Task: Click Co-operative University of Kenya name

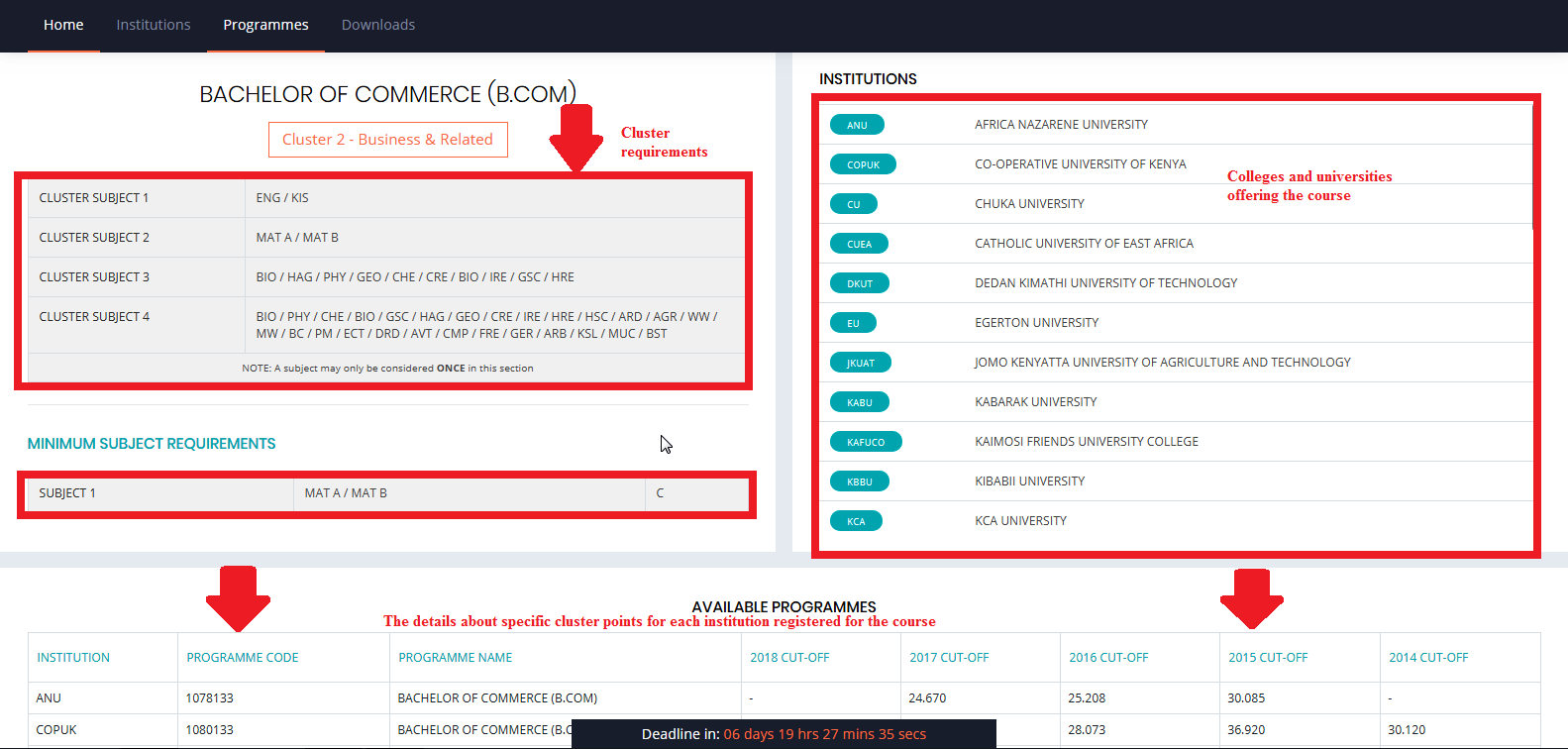Action: coord(1080,164)
